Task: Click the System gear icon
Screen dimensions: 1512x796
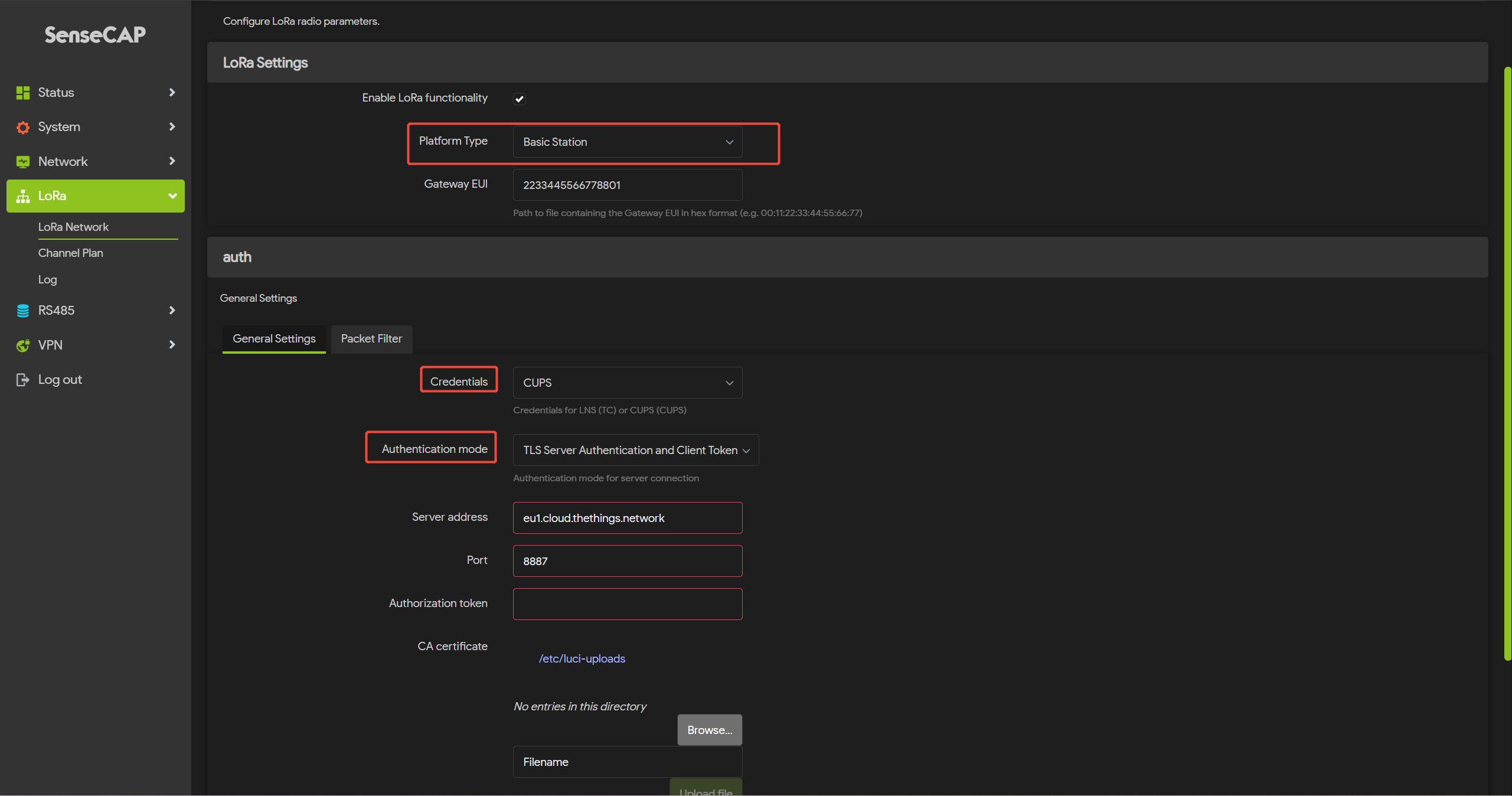Action: point(23,127)
